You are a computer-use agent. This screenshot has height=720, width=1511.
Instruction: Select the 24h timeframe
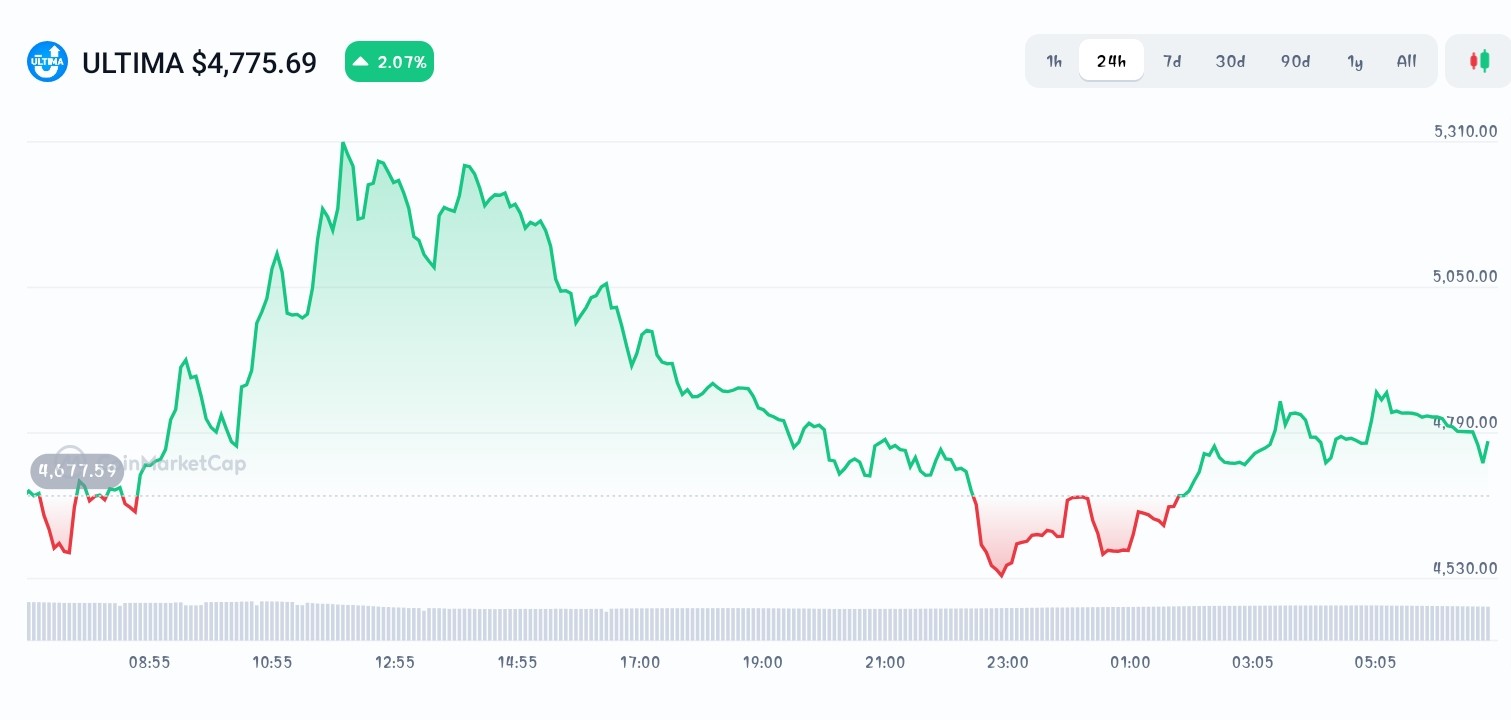[1111, 61]
